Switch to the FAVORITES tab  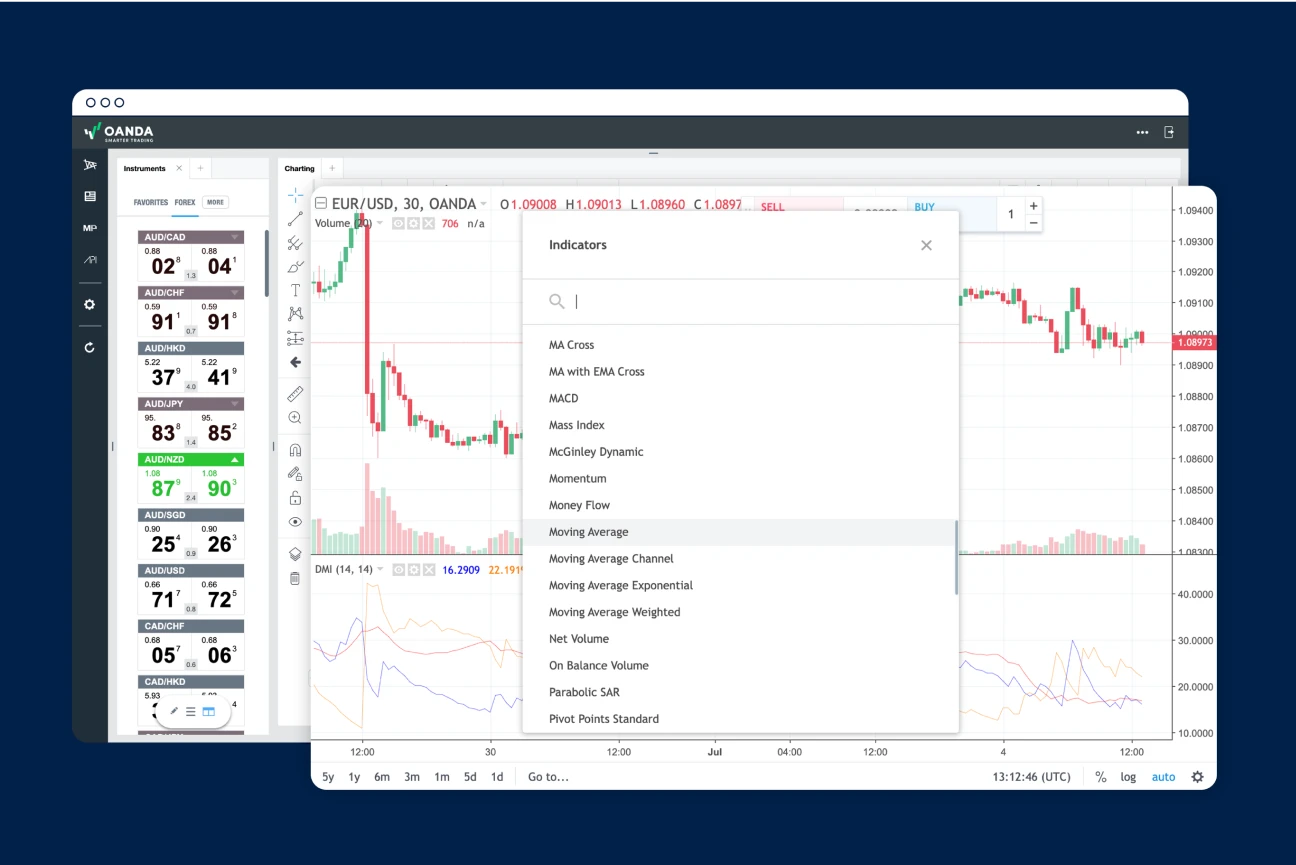[149, 202]
